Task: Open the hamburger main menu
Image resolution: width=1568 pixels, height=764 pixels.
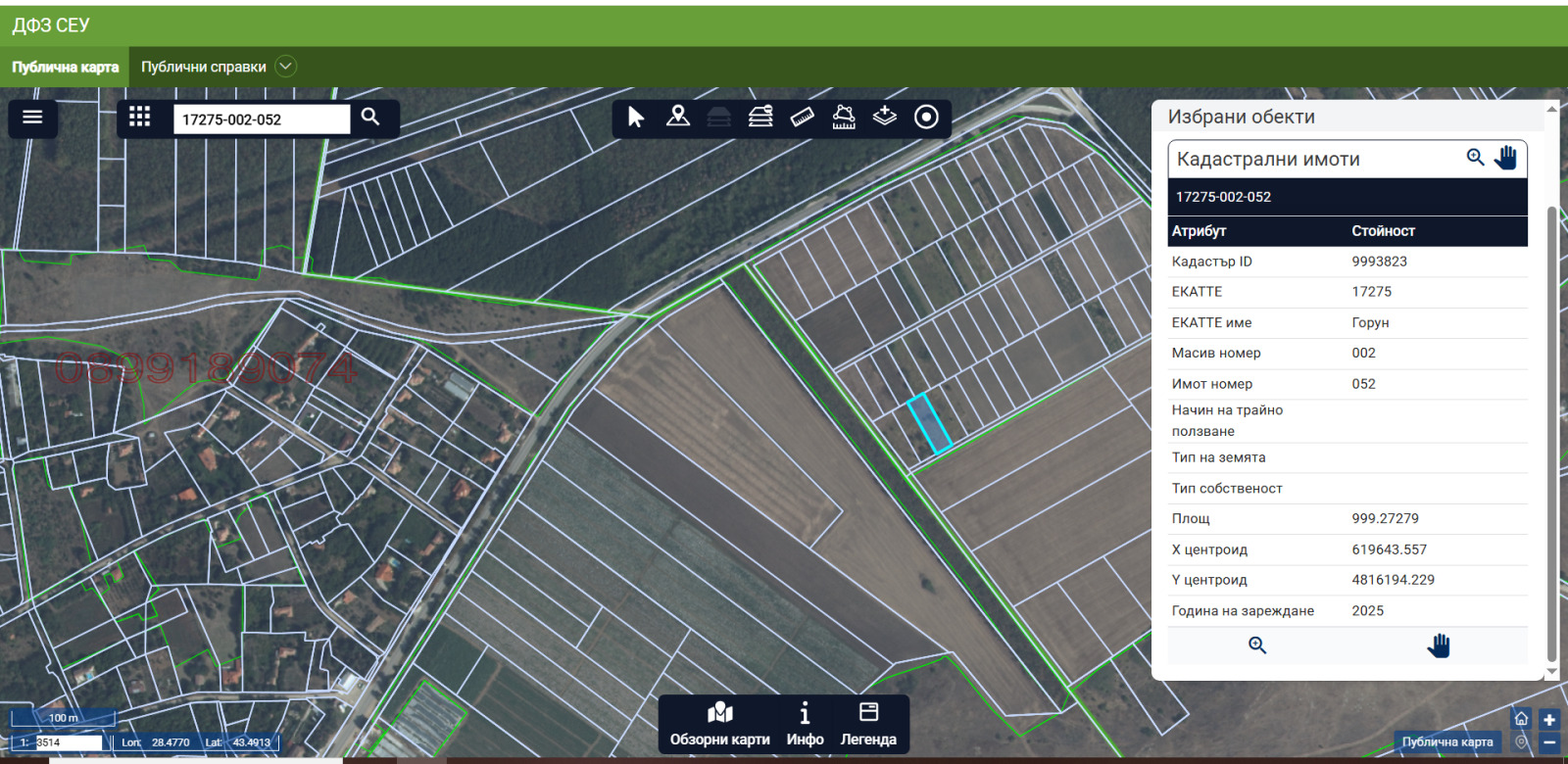Action: [32, 118]
